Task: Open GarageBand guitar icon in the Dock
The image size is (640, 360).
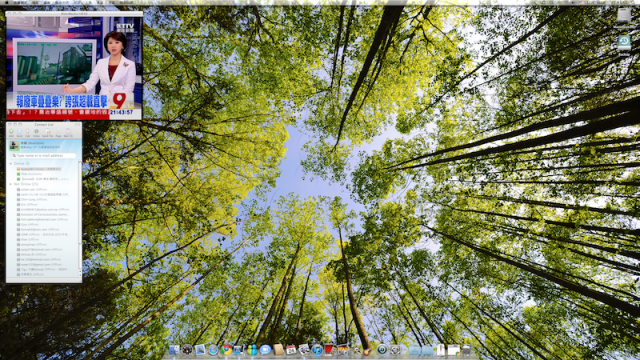Action: [x=368, y=350]
